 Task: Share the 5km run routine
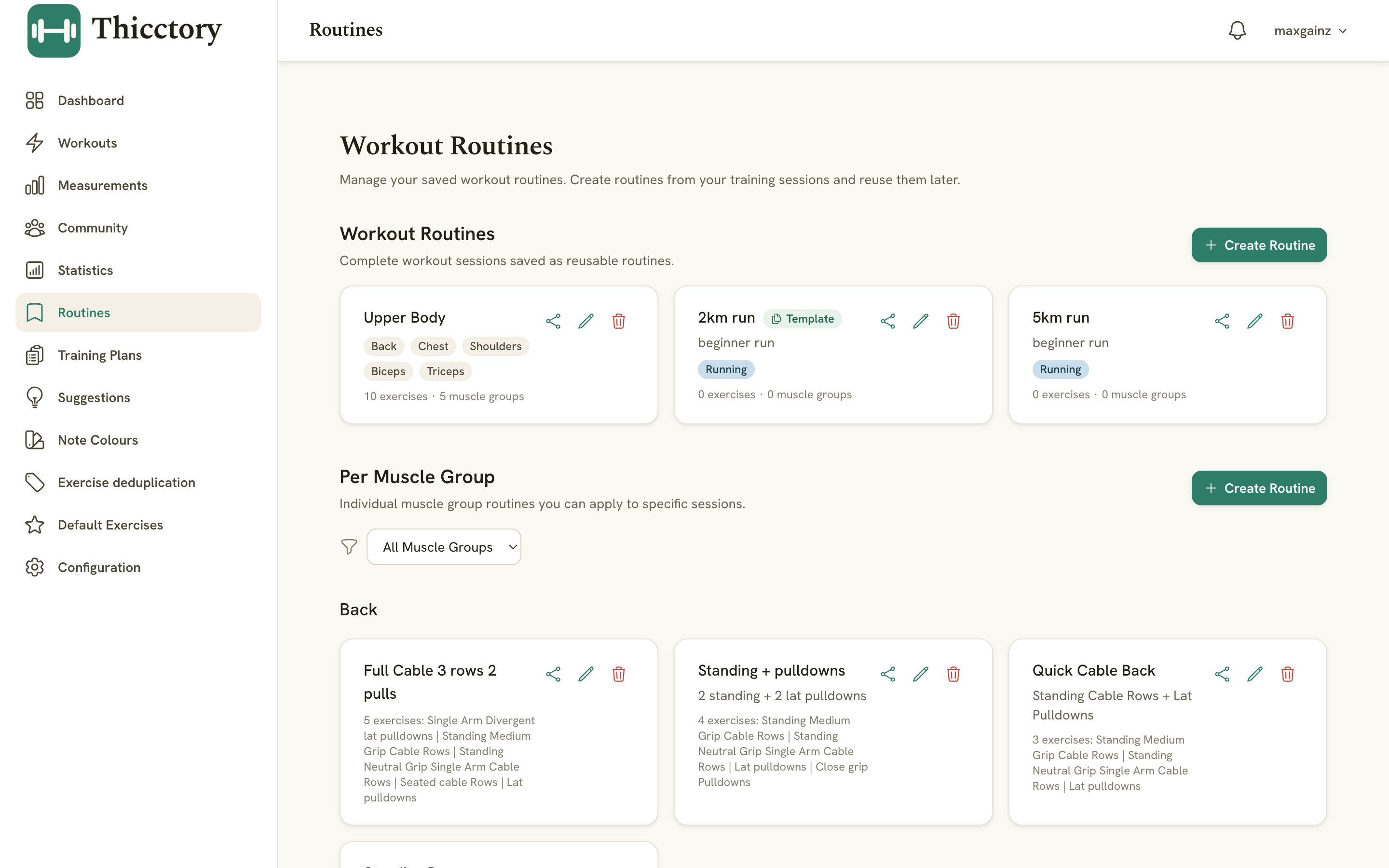pyautogui.click(x=1222, y=321)
